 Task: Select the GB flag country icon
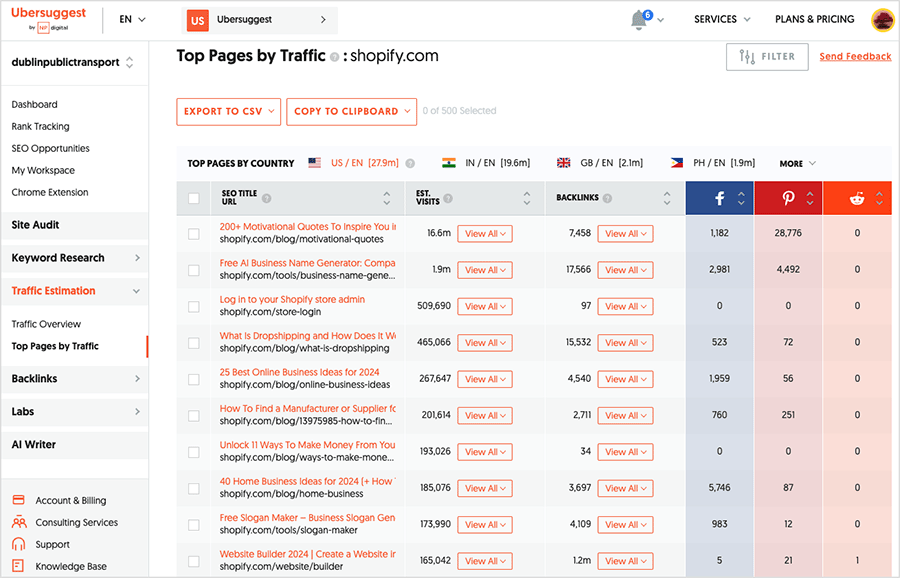564,163
